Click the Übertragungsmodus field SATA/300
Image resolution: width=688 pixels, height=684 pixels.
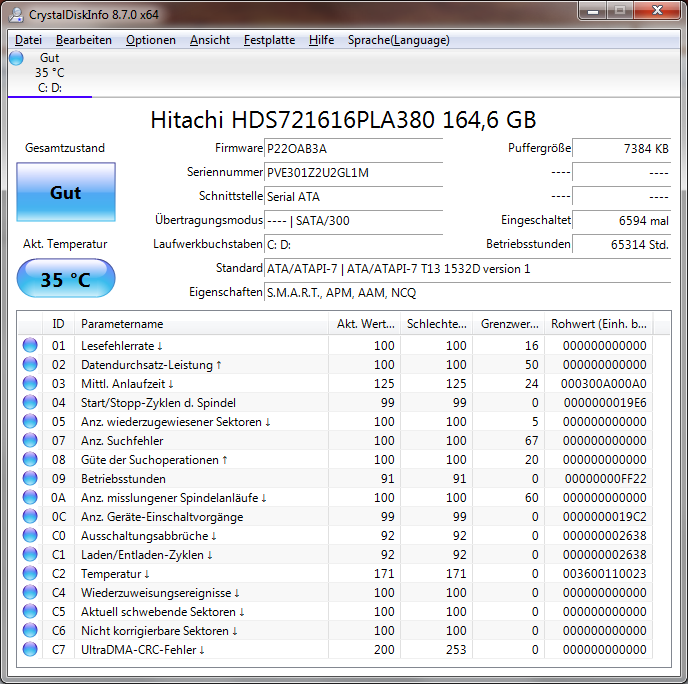[353, 220]
